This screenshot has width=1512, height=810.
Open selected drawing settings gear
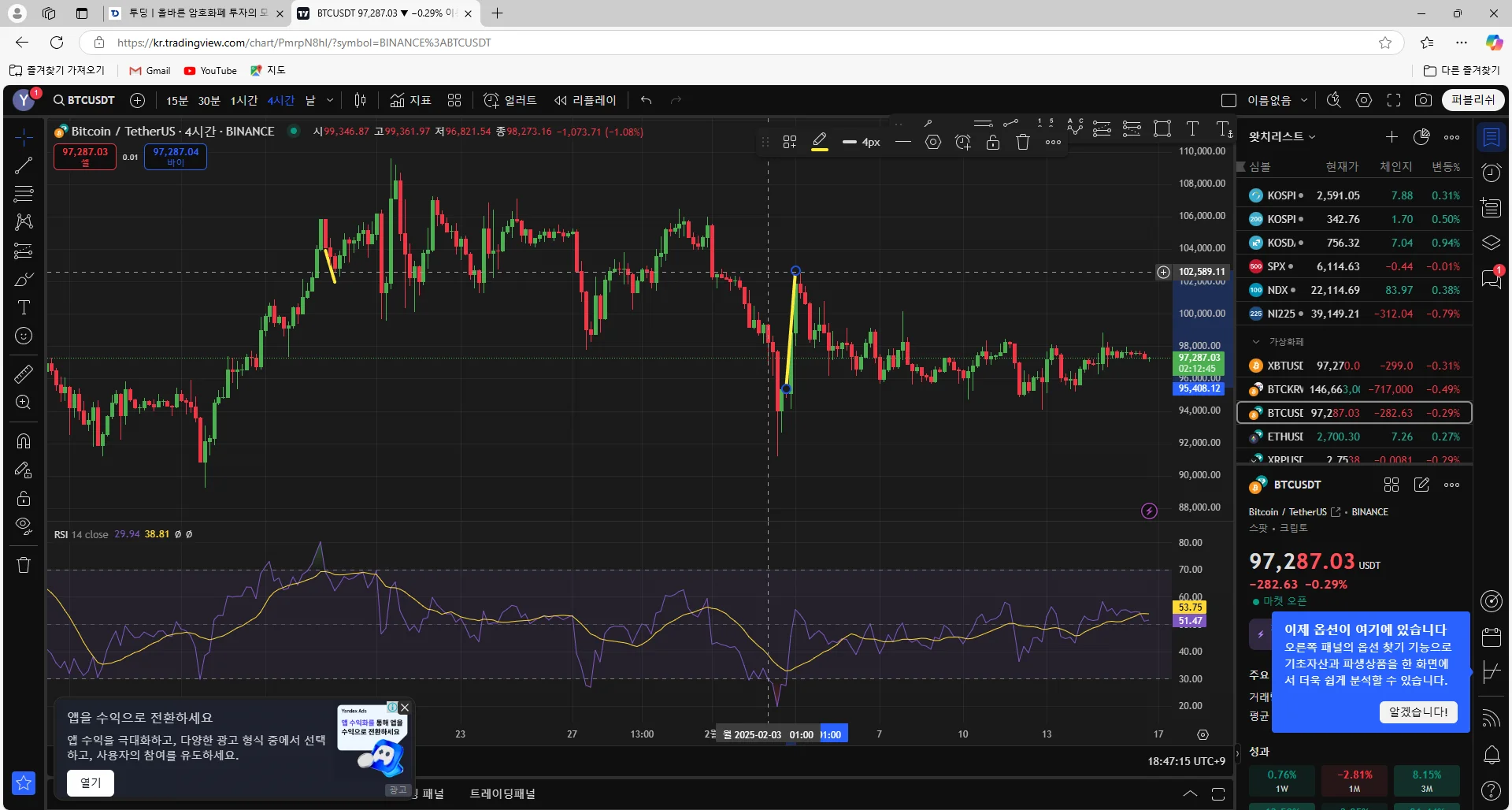pyautogui.click(x=933, y=143)
